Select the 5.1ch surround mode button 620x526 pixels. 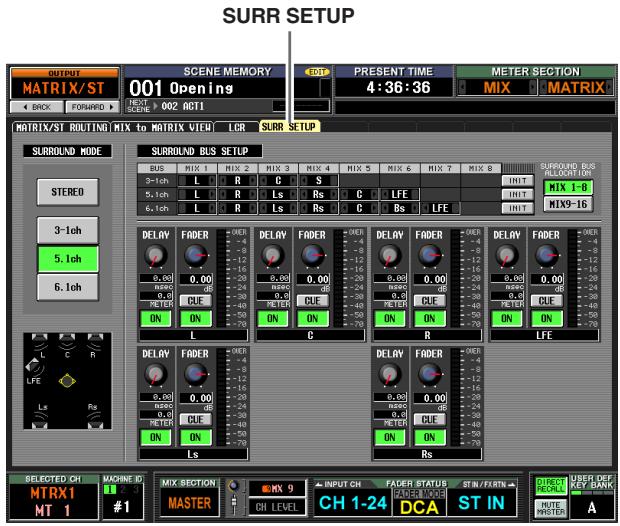pos(68,259)
